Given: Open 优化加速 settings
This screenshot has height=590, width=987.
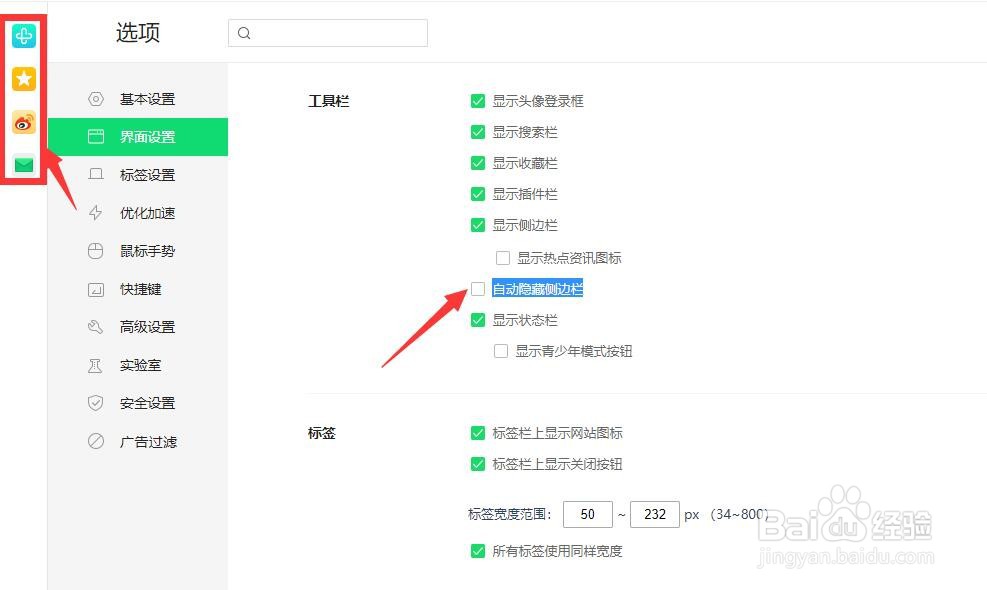Looking at the screenshot, I should (x=138, y=213).
